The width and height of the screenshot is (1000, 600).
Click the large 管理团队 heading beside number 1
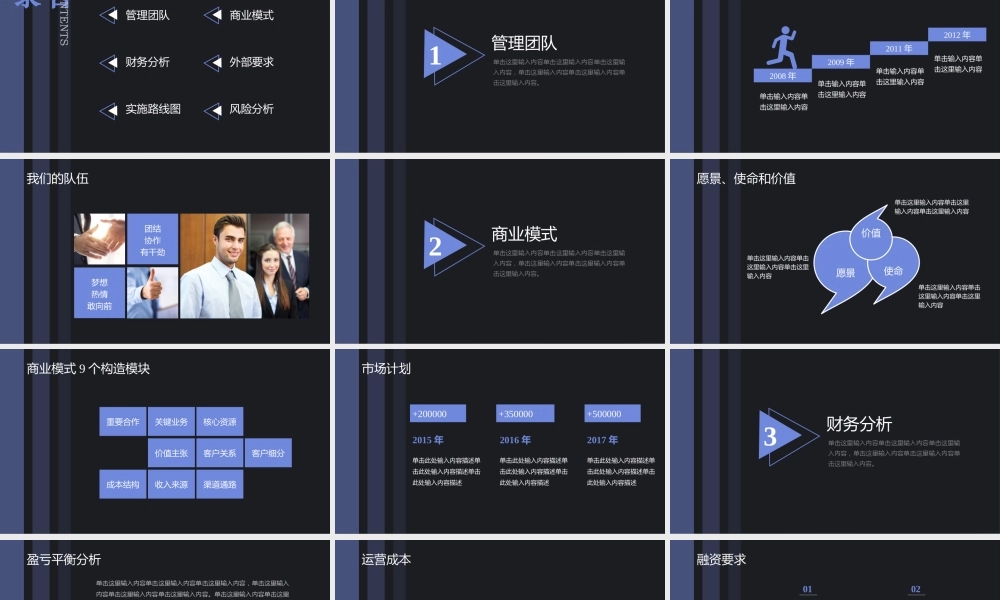coord(524,43)
